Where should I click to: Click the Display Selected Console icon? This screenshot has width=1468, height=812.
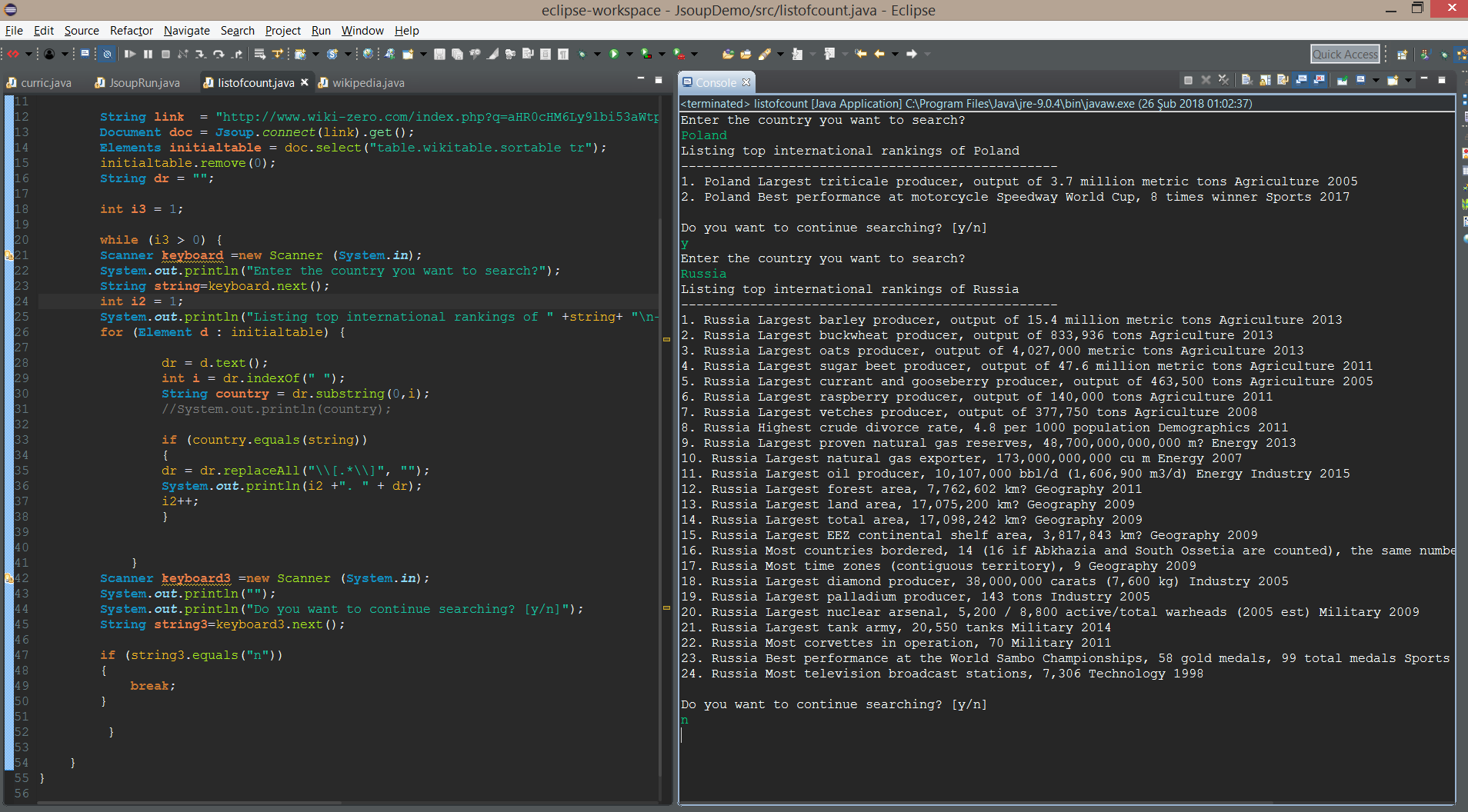coord(1360,79)
